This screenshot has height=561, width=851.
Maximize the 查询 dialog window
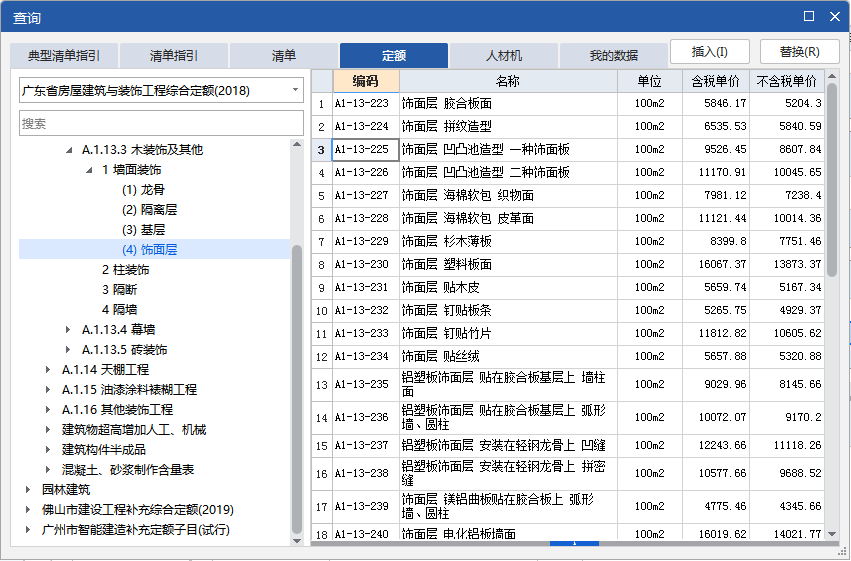click(x=809, y=16)
